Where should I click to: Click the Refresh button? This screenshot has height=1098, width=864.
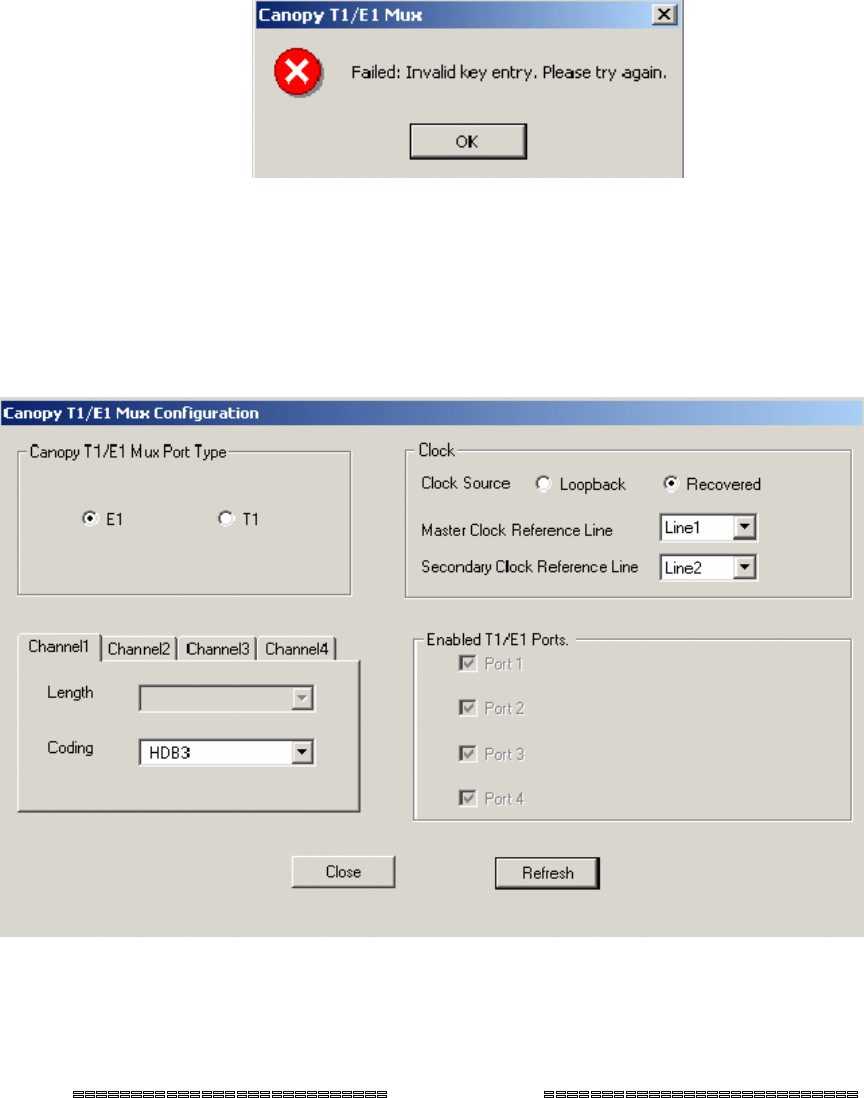548,873
